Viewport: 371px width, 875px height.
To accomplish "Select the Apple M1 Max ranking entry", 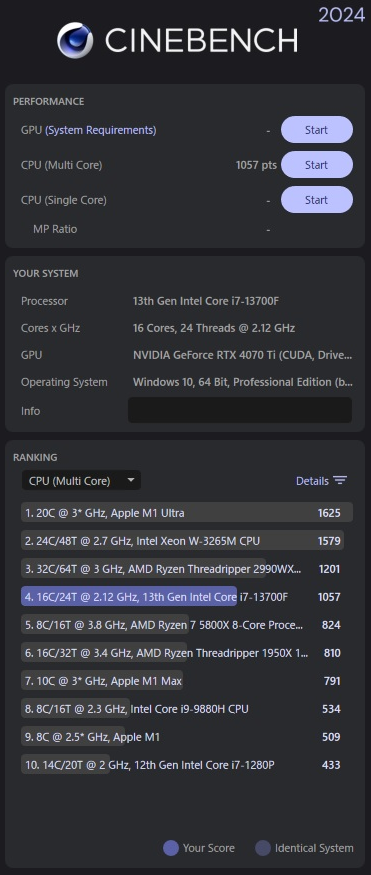I will pyautogui.click(x=187, y=681).
